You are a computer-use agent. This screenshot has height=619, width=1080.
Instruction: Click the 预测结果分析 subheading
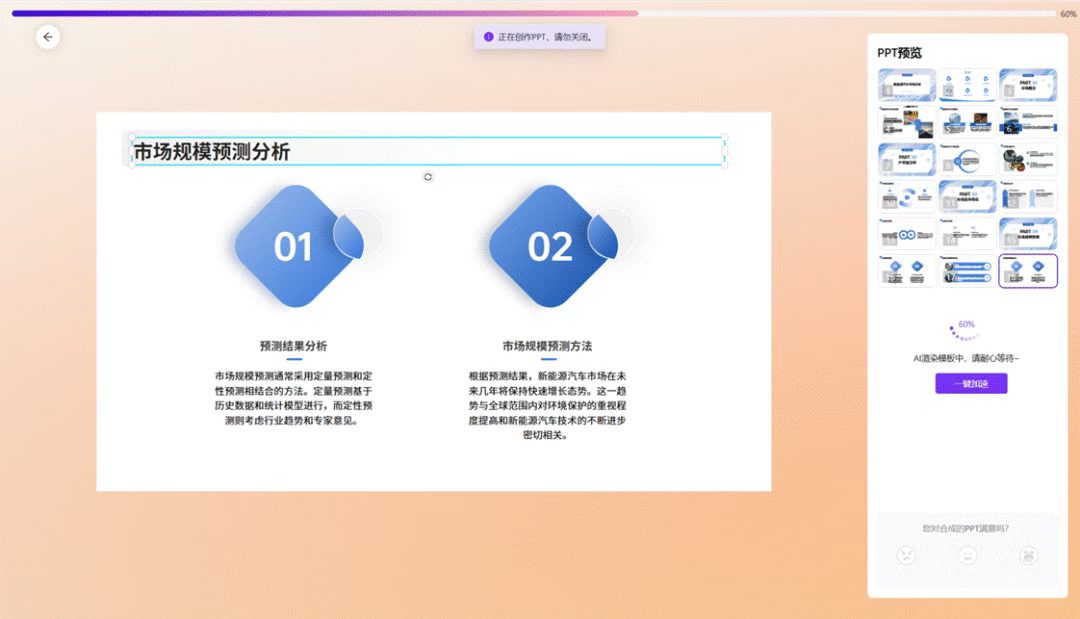(x=293, y=346)
